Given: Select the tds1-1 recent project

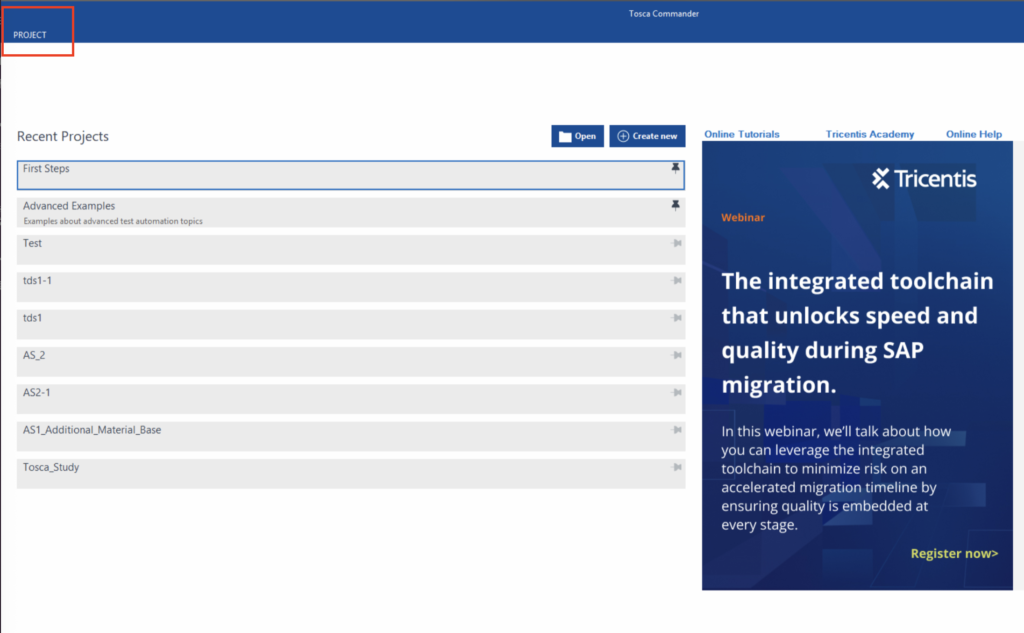Looking at the screenshot, I should click(351, 287).
